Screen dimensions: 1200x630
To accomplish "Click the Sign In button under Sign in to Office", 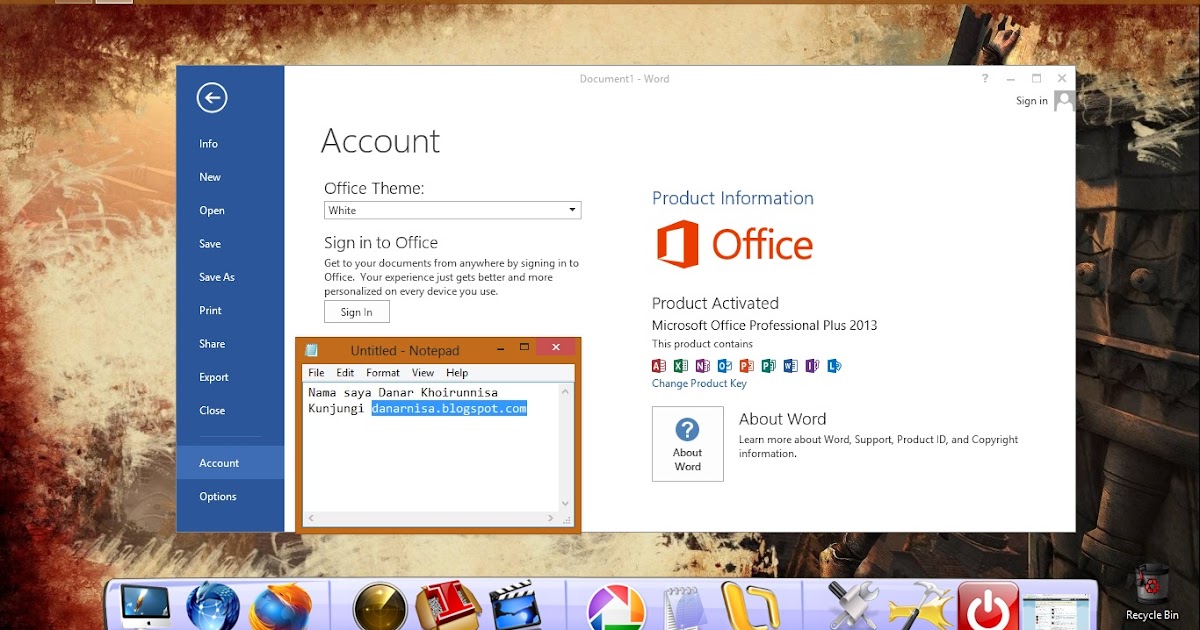I will (x=357, y=312).
